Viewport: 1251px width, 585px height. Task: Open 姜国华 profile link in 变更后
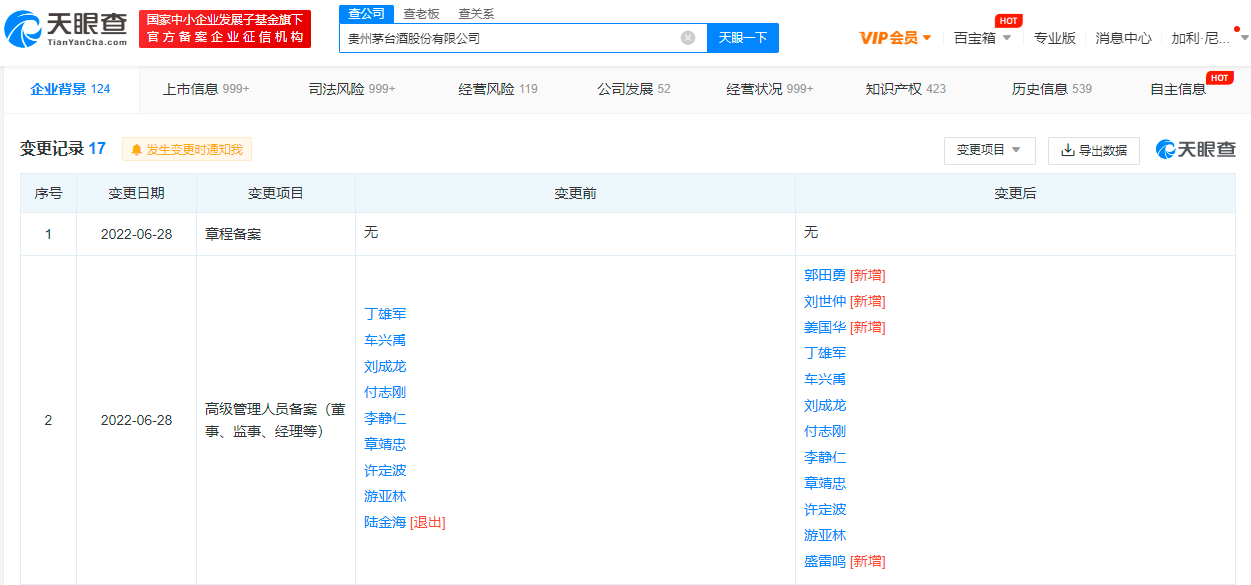(x=825, y=327)
